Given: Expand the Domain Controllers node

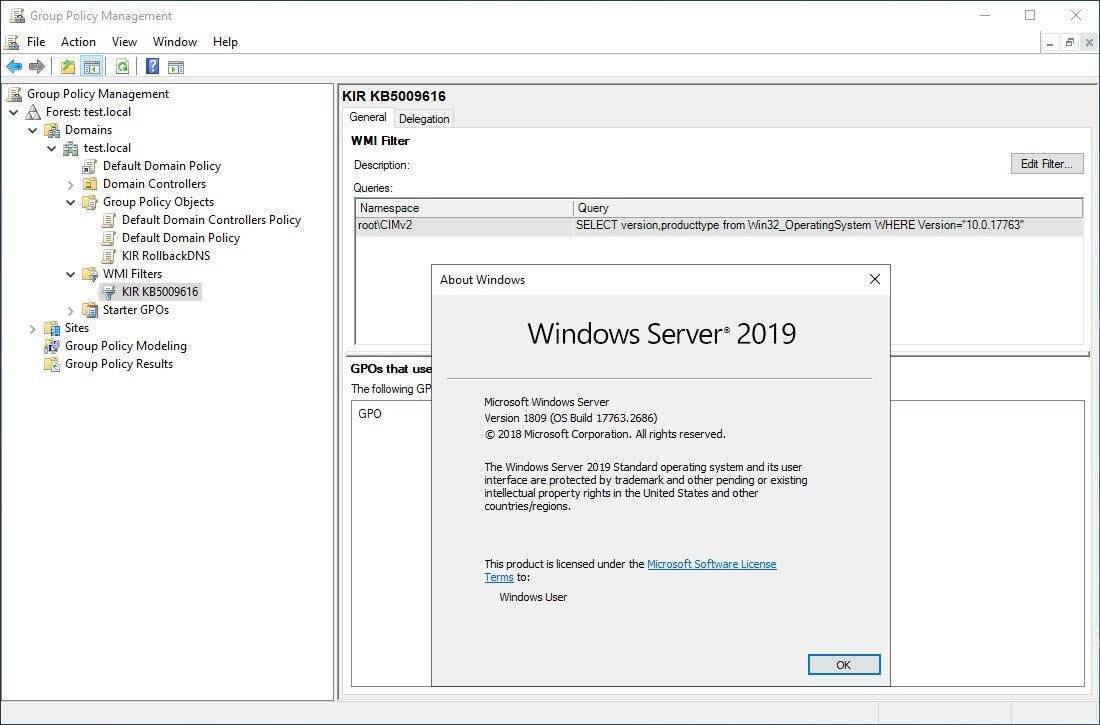Looking at the screenshot, I should [x=71, y=185].
